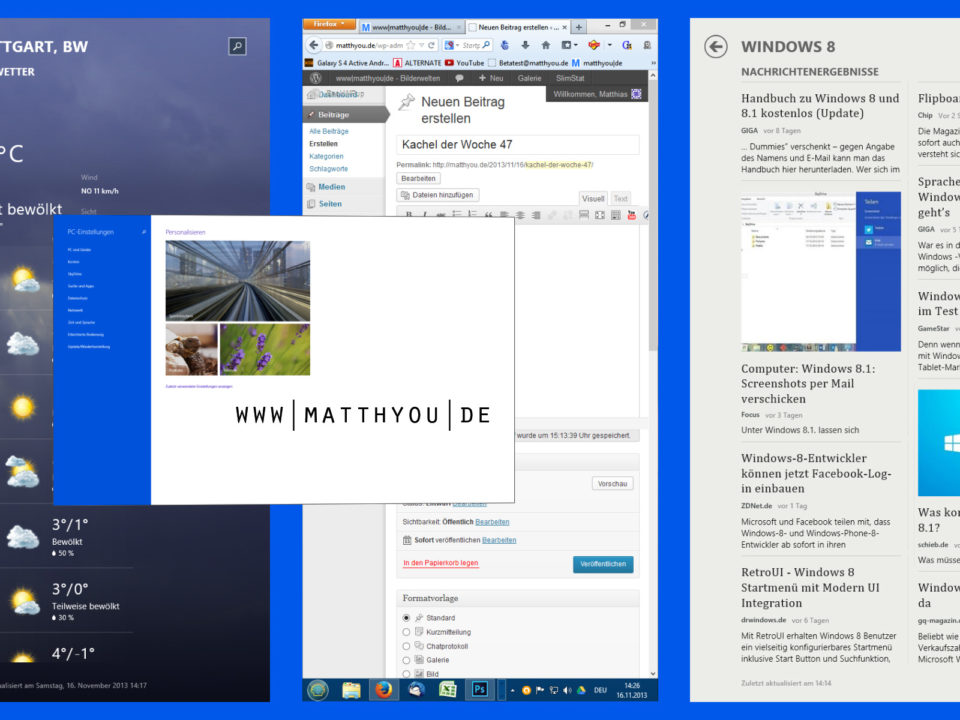Screen dimensions: 960x720
Task: Open the orange Firefox menu button
Action: pos(328,24)
